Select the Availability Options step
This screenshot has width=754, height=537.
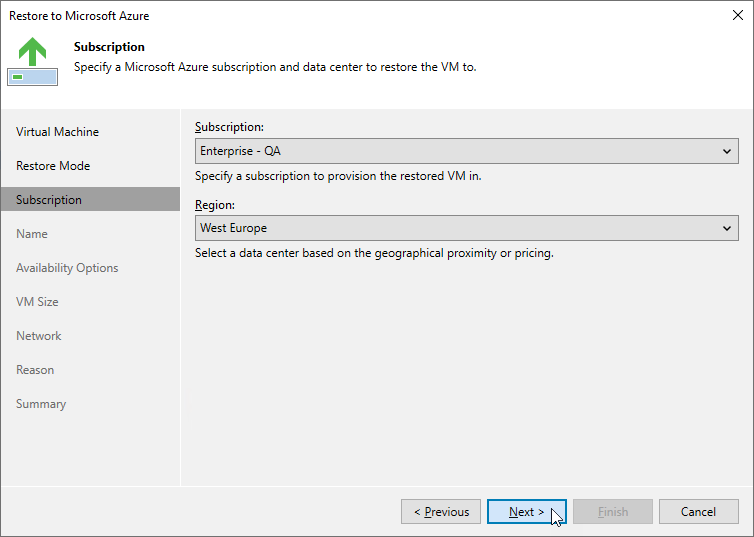click(x=67, y=268)
